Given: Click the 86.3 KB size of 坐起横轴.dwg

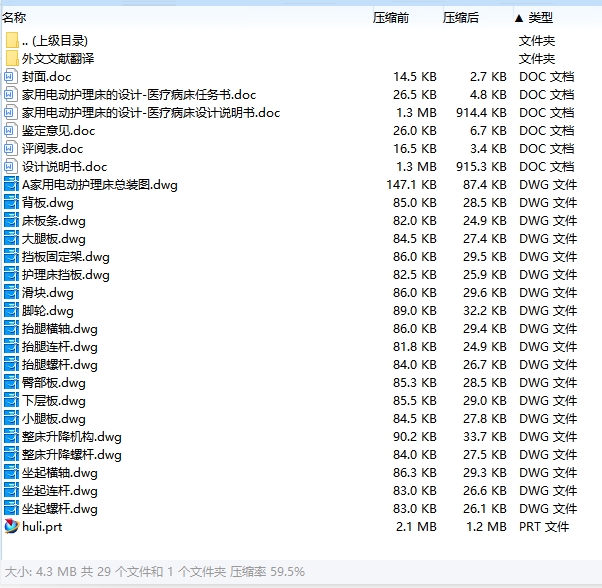Looking at the screenshot, I should pos(415,472).
